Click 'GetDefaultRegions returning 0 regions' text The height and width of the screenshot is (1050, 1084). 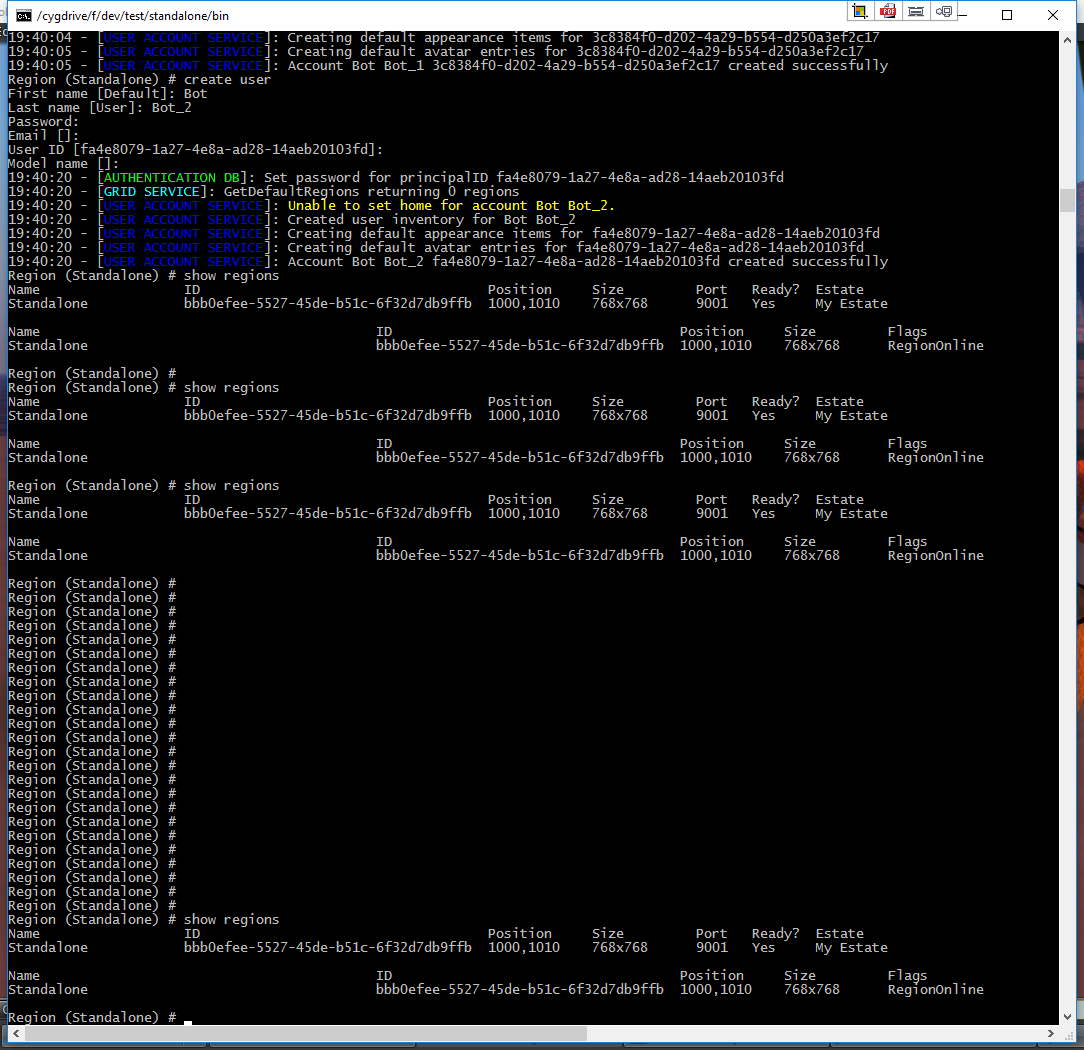pyautogui.click(x=371, y=191)
